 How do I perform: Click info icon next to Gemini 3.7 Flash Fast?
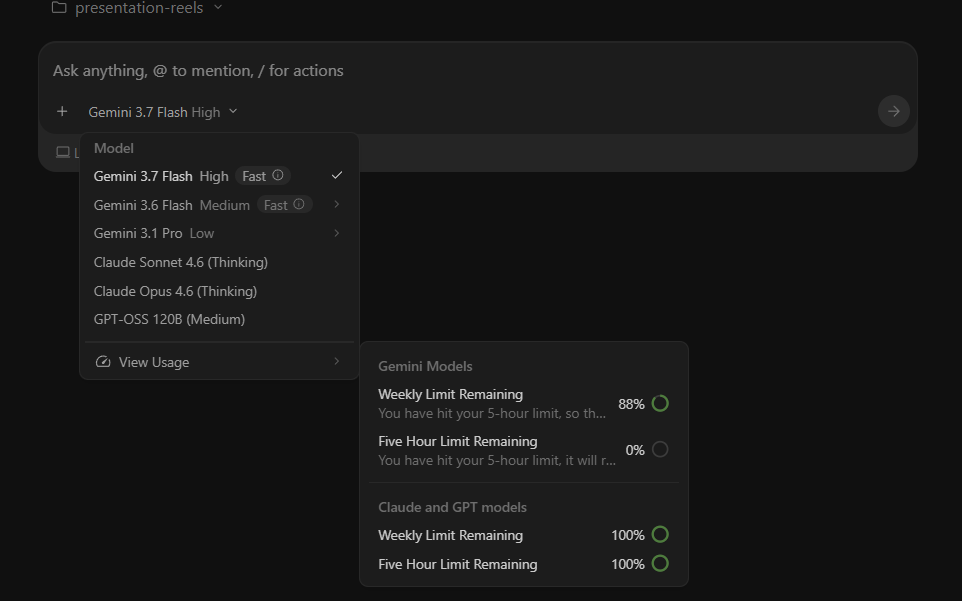click(278, 175)
